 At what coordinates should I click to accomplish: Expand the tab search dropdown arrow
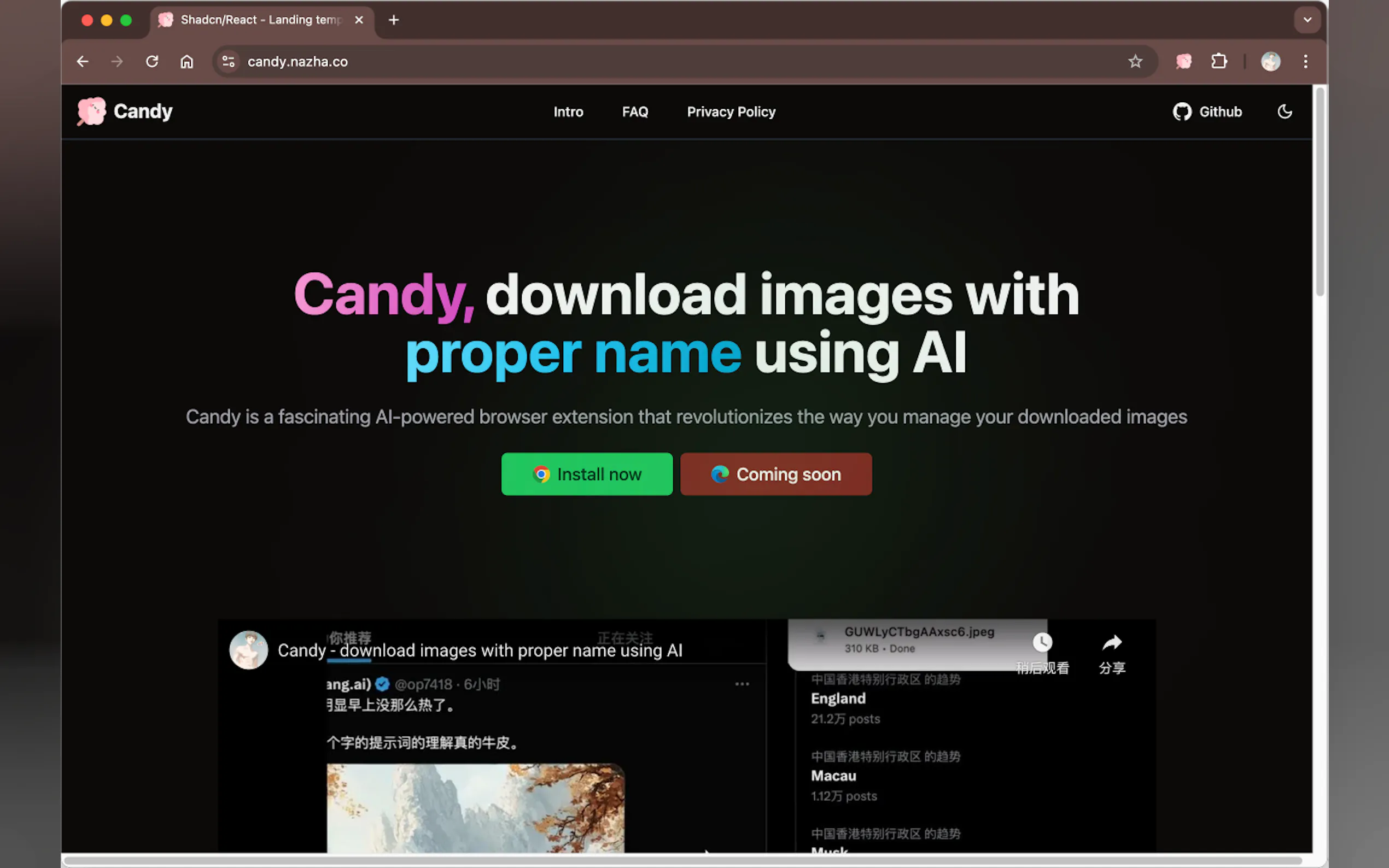[x=1308, y=20]
